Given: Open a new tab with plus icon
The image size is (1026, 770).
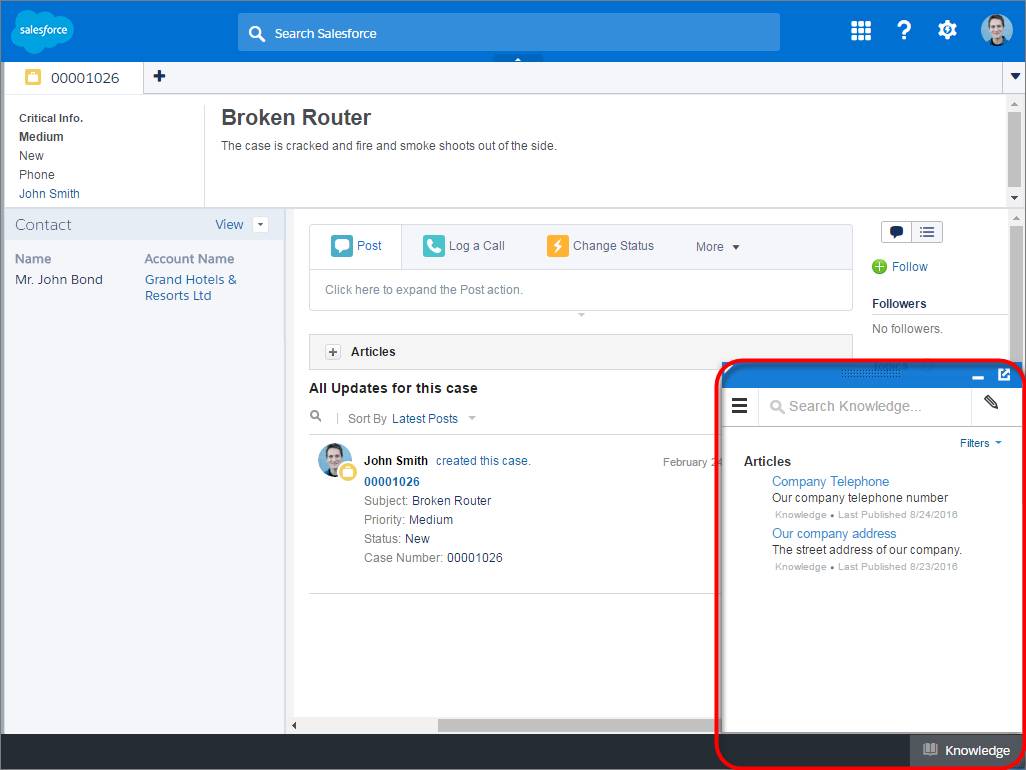Looking at the screenshot, I should click(159, 76).
